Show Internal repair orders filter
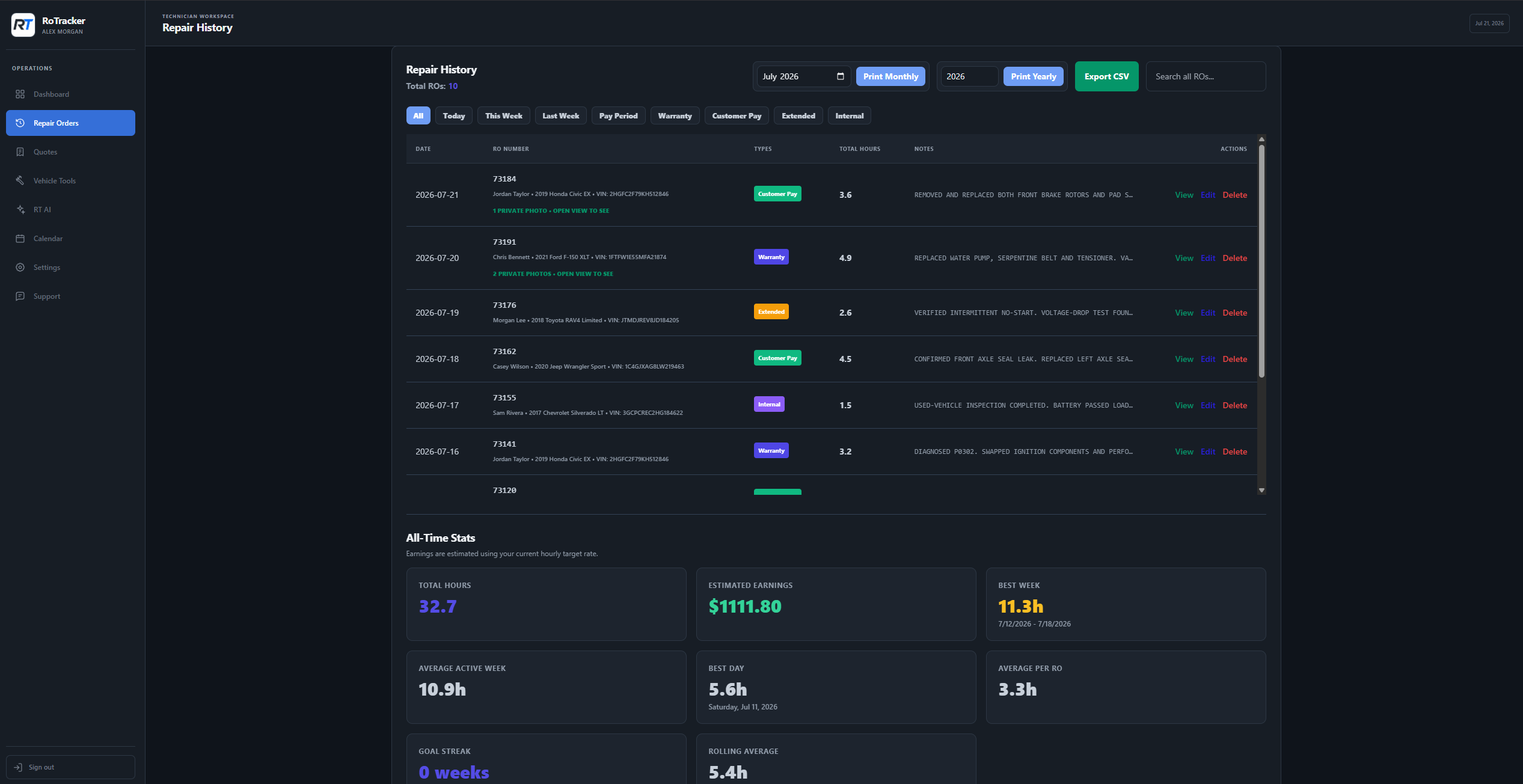 pyautogui.click(x=850, y=116)
